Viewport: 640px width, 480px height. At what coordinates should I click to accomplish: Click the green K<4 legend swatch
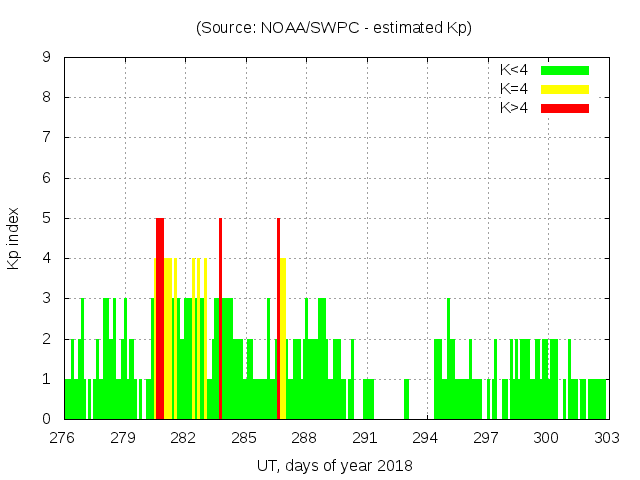(565, 70)
